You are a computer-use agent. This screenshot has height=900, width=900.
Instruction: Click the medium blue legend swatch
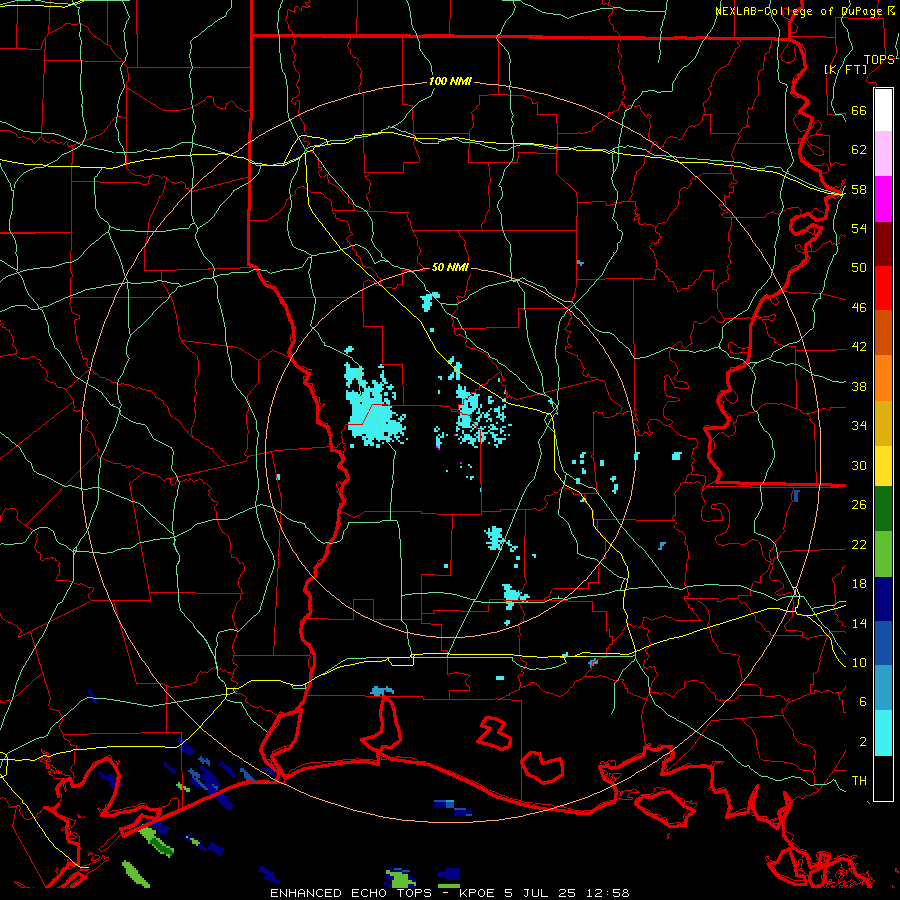pyautogui.click(x=883, y=643)
